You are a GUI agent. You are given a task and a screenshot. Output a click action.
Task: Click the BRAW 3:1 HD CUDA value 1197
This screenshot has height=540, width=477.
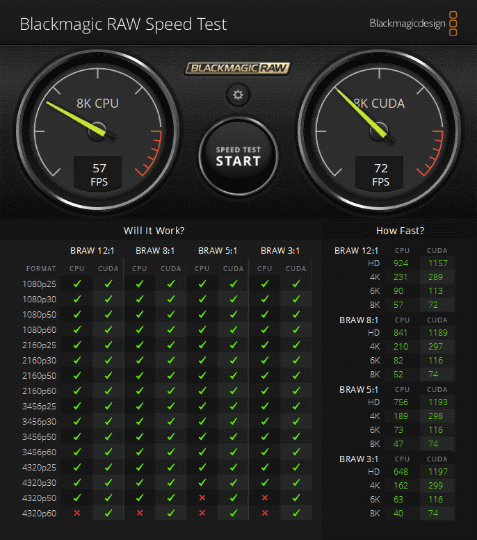pyautogui.click(x=437, y=471)
